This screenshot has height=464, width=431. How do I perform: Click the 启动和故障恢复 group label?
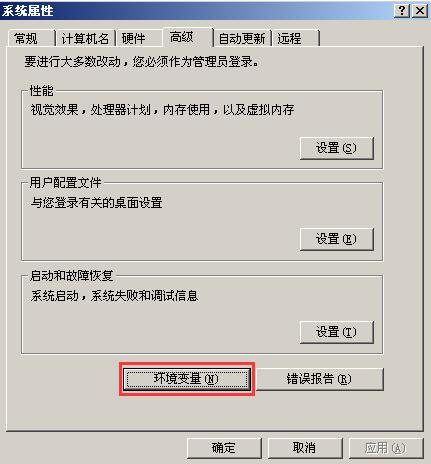tap(72, 276)
